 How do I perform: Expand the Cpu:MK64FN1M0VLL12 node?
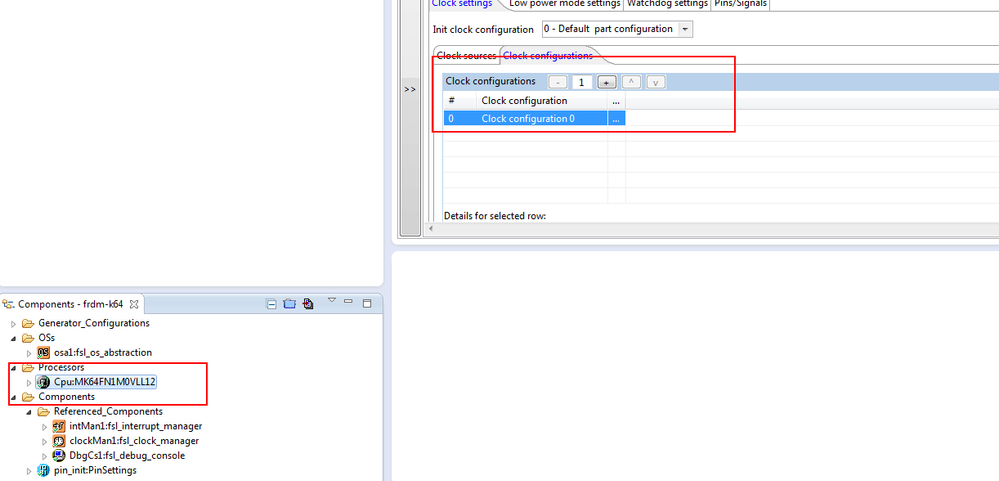[29, 382]
